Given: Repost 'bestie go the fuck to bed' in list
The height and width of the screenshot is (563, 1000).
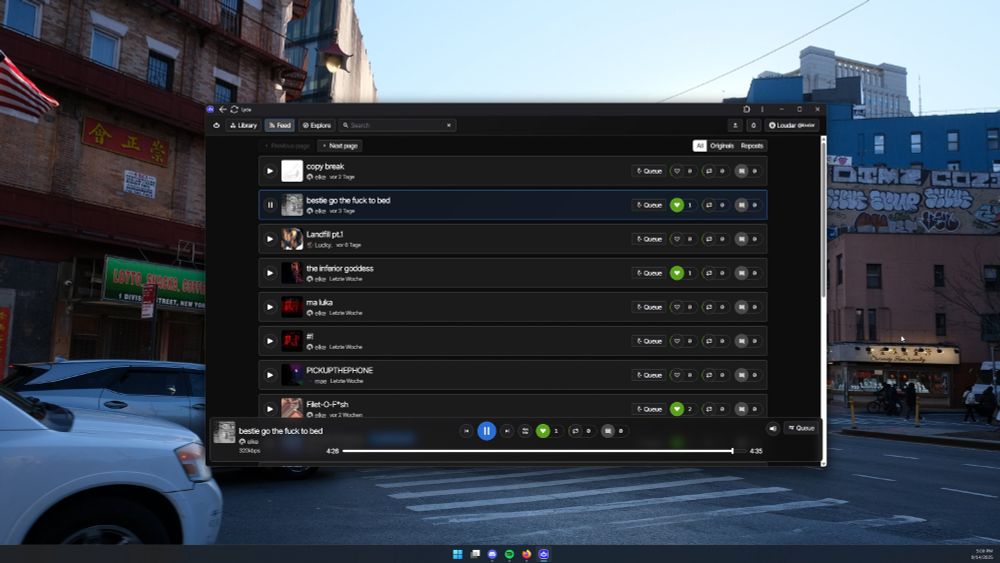Looking at the screenshot, I should point(709,205).
